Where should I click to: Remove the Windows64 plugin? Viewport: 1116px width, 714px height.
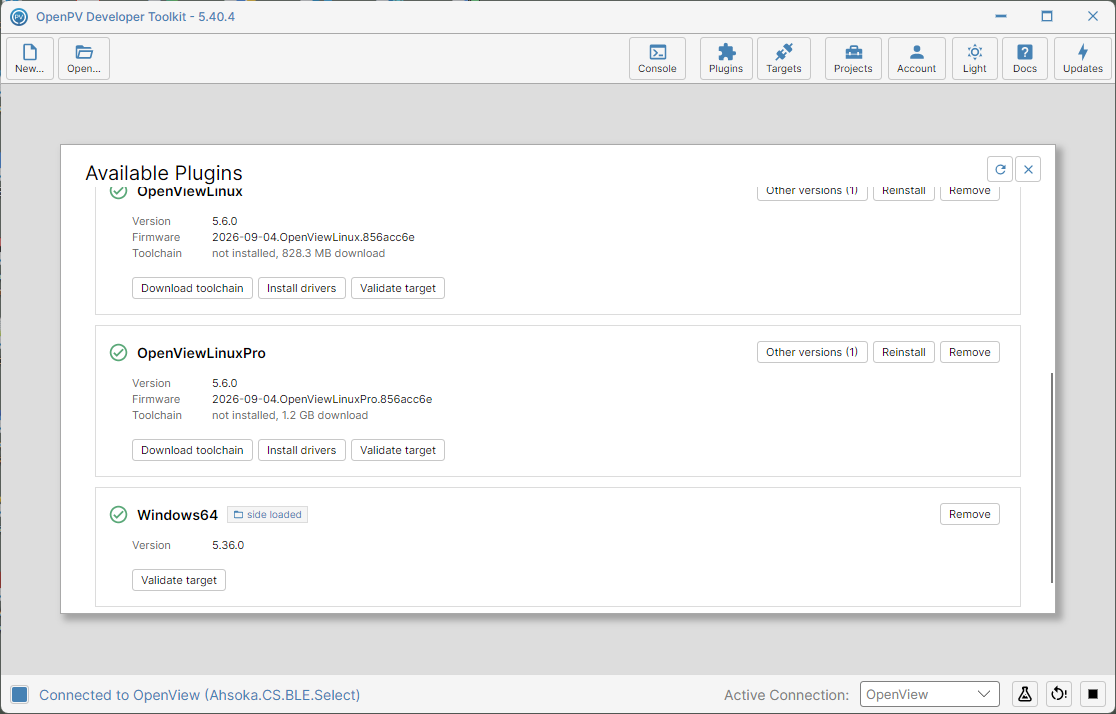[x=969, y=514]
